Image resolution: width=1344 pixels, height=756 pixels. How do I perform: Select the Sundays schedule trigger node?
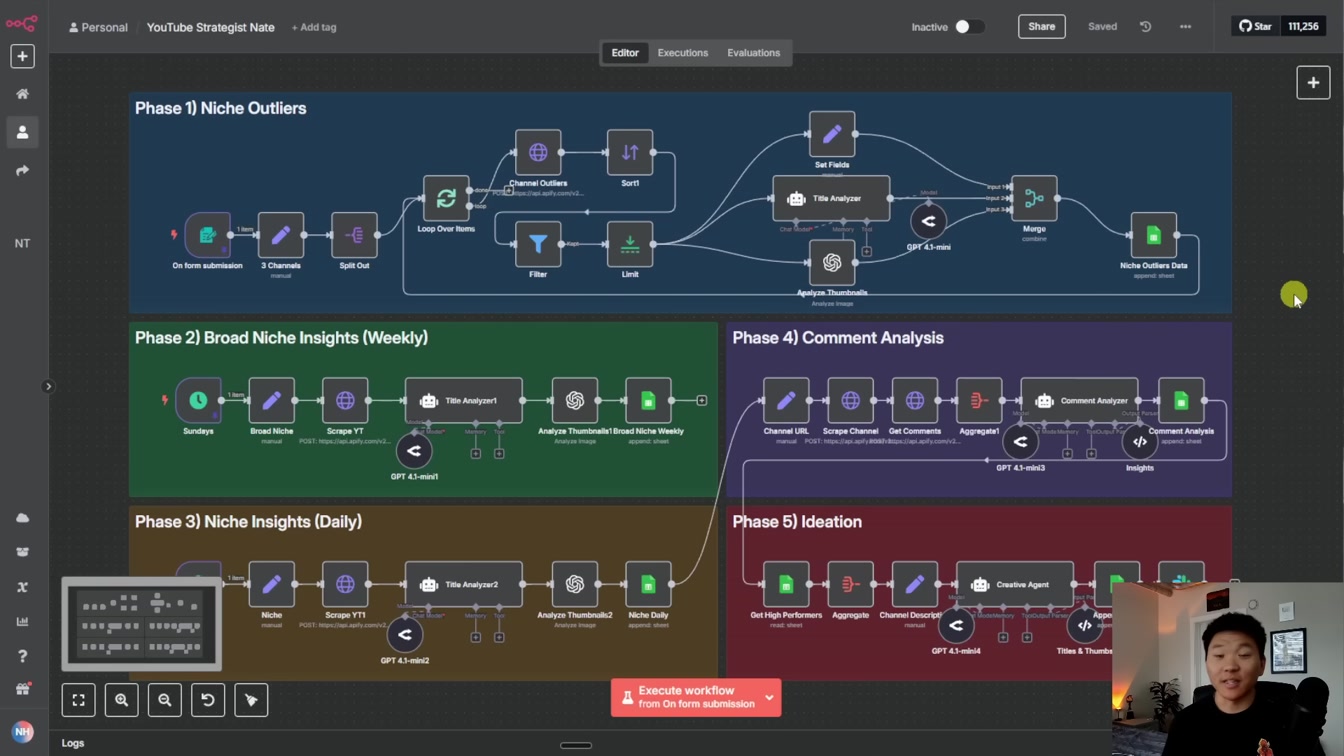198,400
